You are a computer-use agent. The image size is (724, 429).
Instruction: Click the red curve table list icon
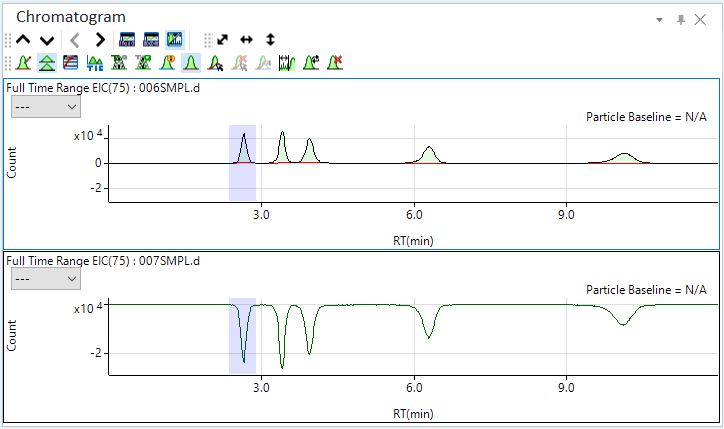71,63
